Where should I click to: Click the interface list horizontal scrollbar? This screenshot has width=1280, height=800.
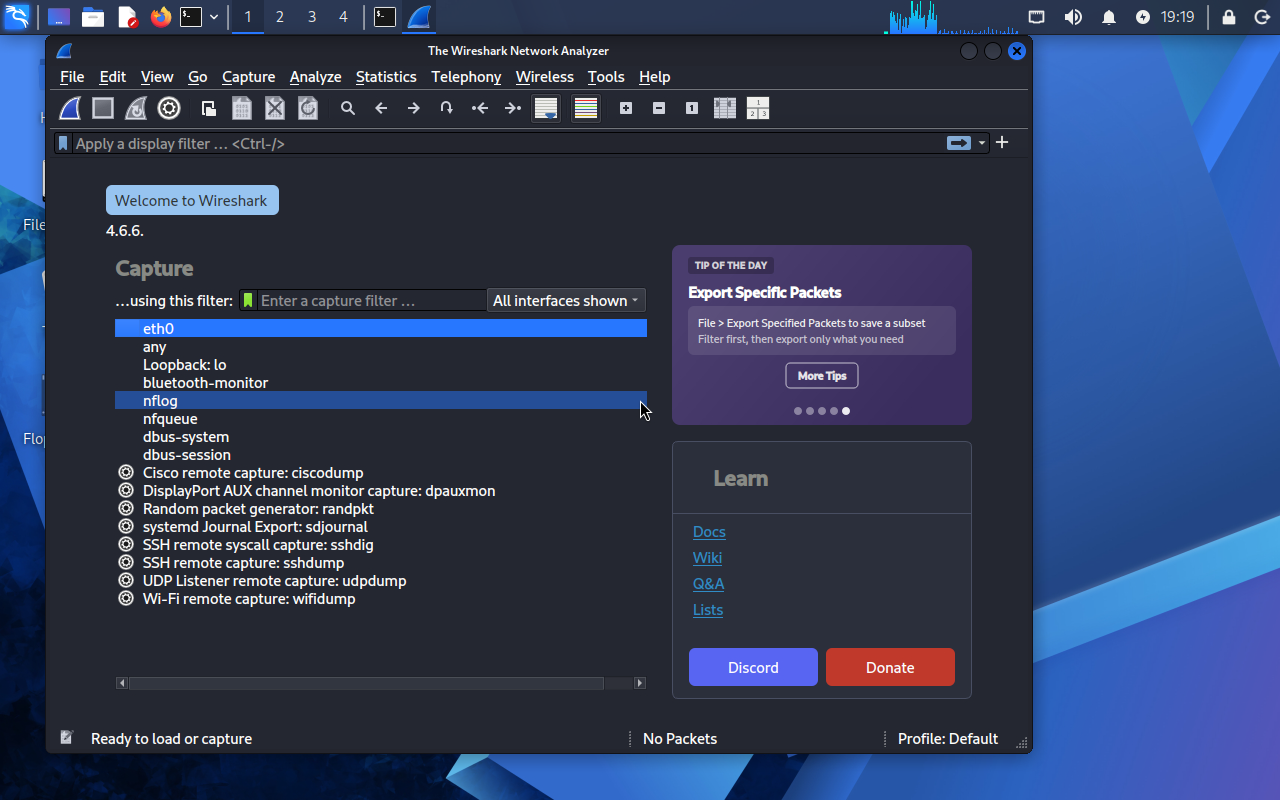coord(381,683)
